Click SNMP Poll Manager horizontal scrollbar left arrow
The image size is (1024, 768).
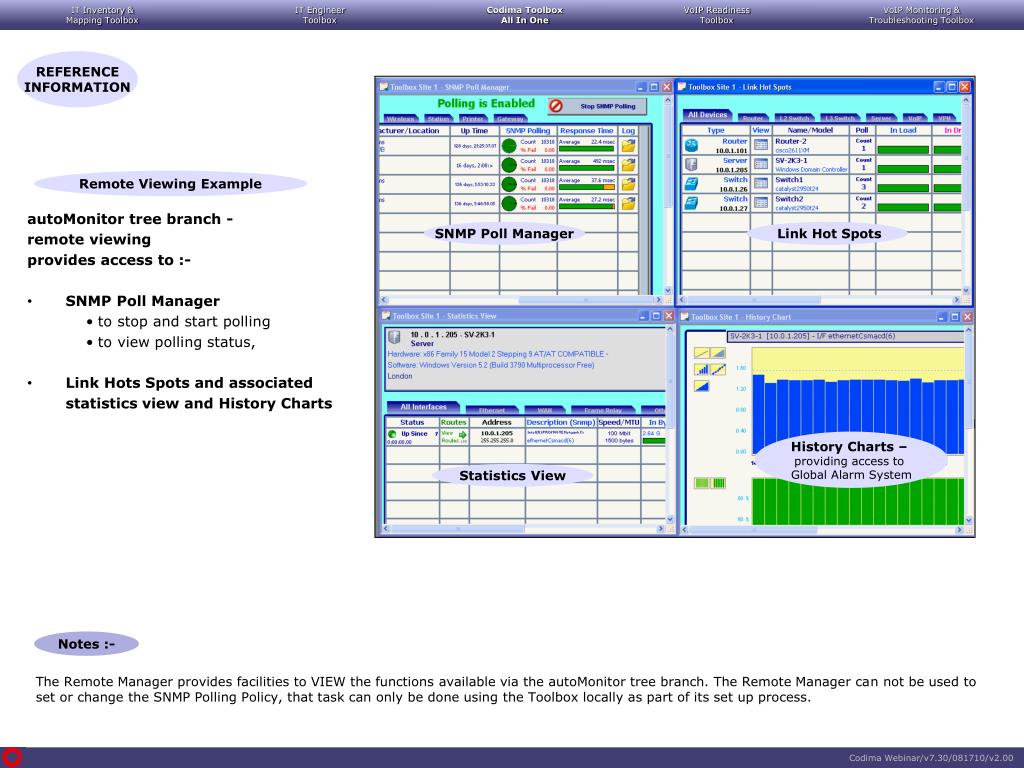tap(384, 300)
